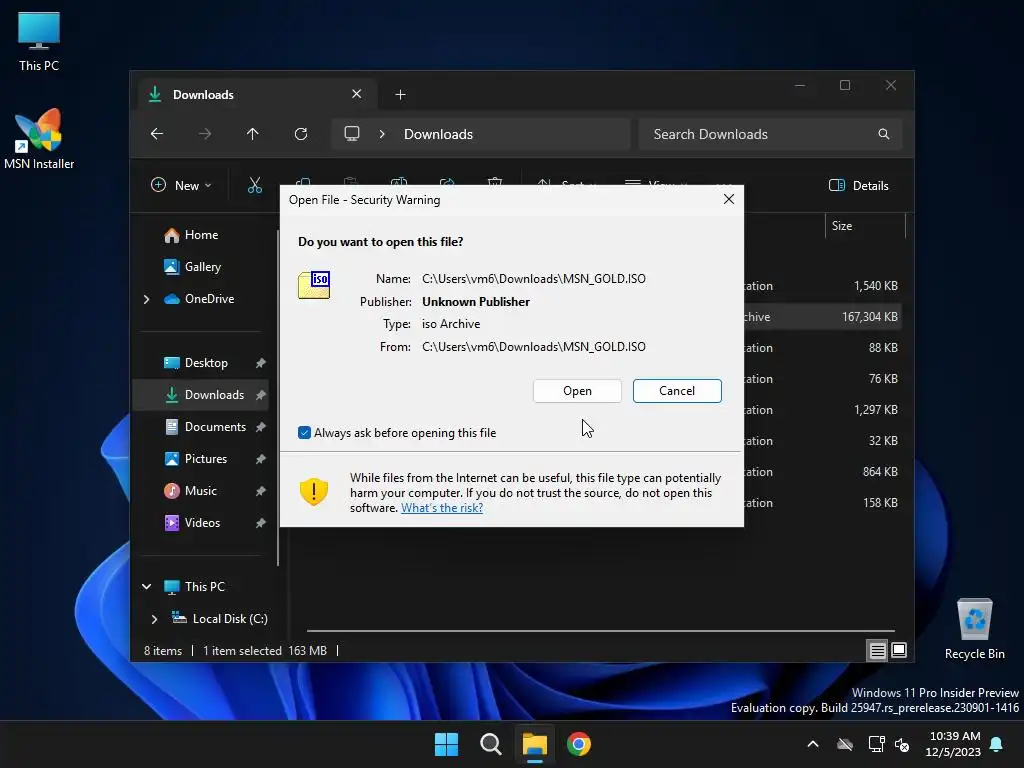Select Downloads in the address bar

438,134
